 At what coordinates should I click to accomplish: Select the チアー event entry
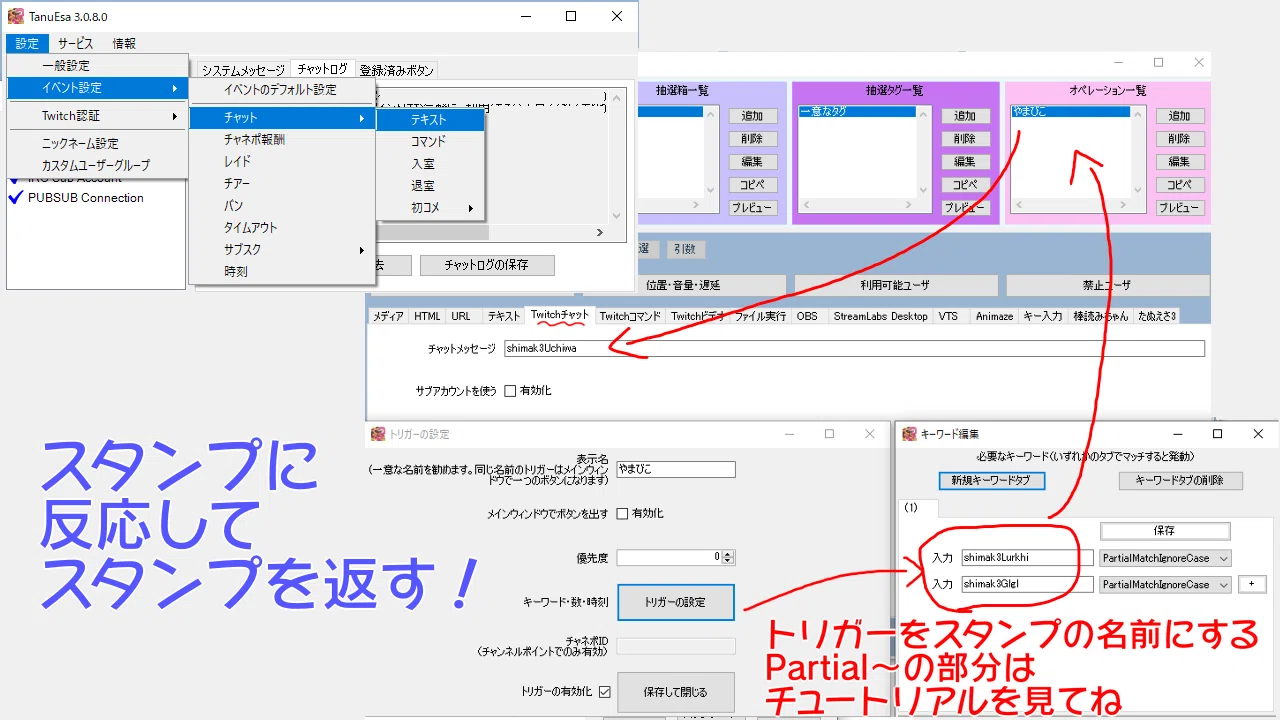282,183
